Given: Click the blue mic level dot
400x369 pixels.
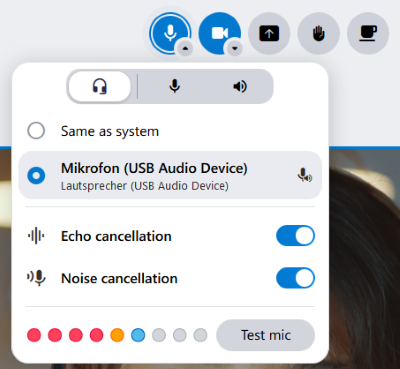Looking at the screenshot, I should [x=138, y=335].
